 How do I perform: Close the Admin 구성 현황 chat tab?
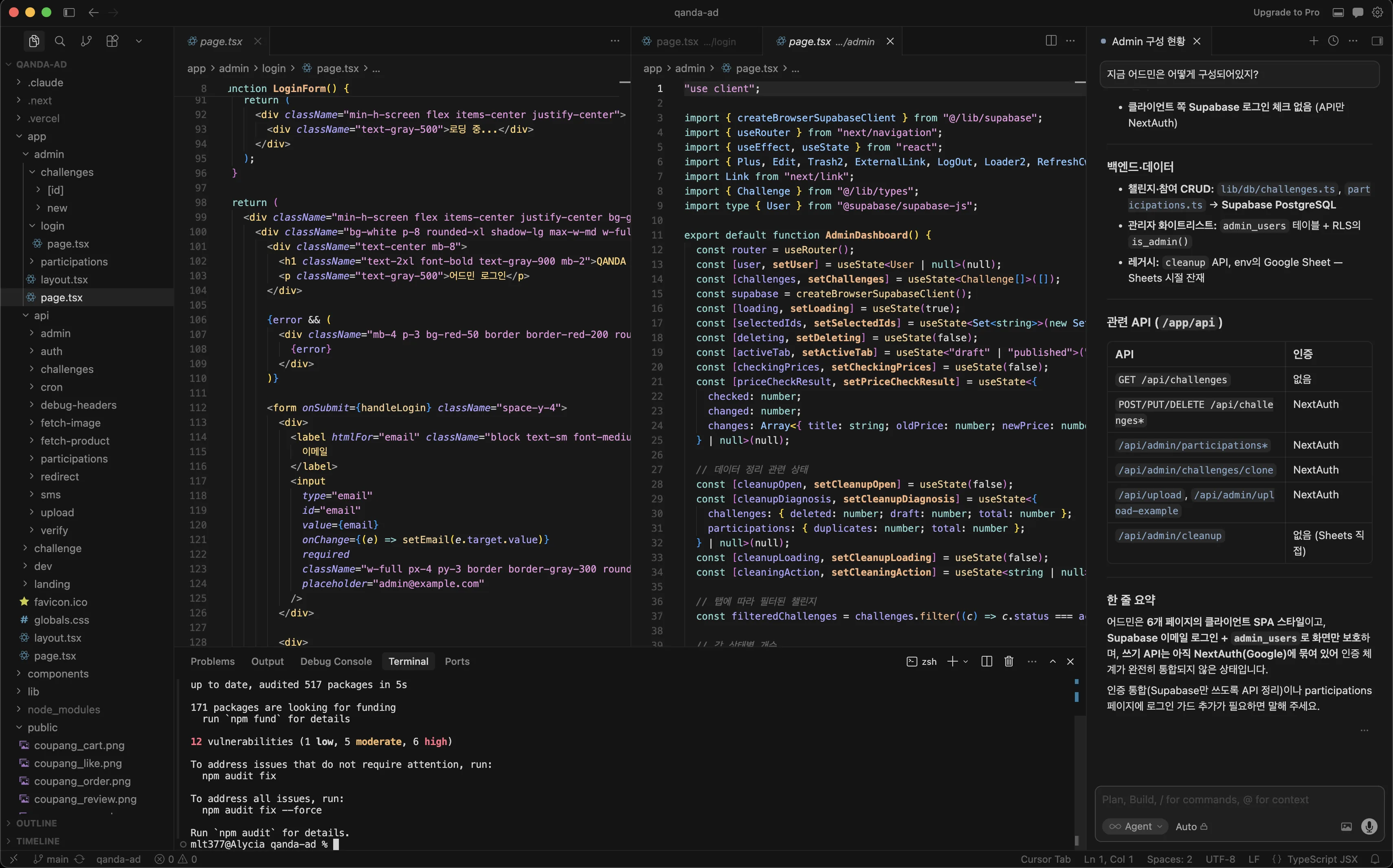pyautogui.click(x=1197, y=42)
